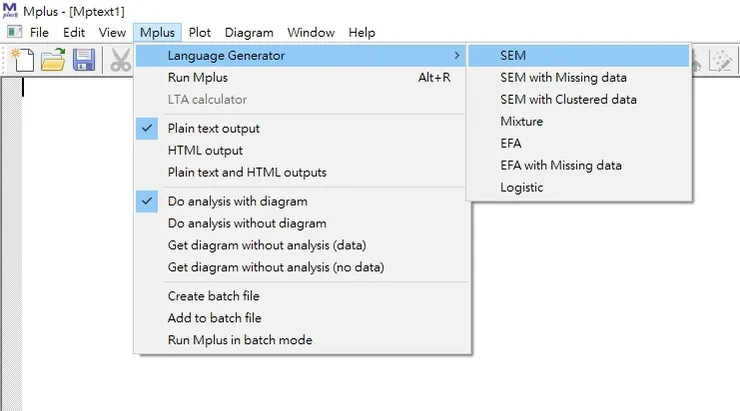Image resolution: width=740 pixels, height=411 pixels.
Task: Select SEM with Missing data generator
Action: [x=563, y=77]
